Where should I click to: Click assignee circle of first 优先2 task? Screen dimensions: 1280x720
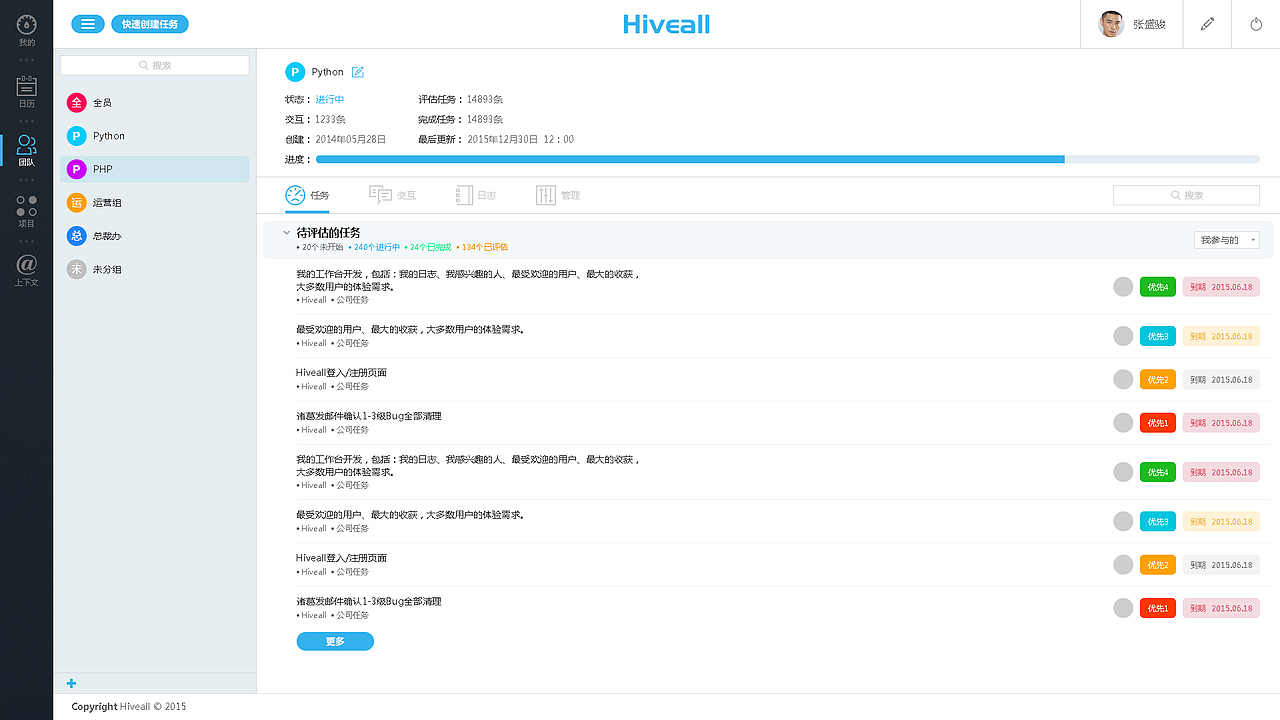1123,379
